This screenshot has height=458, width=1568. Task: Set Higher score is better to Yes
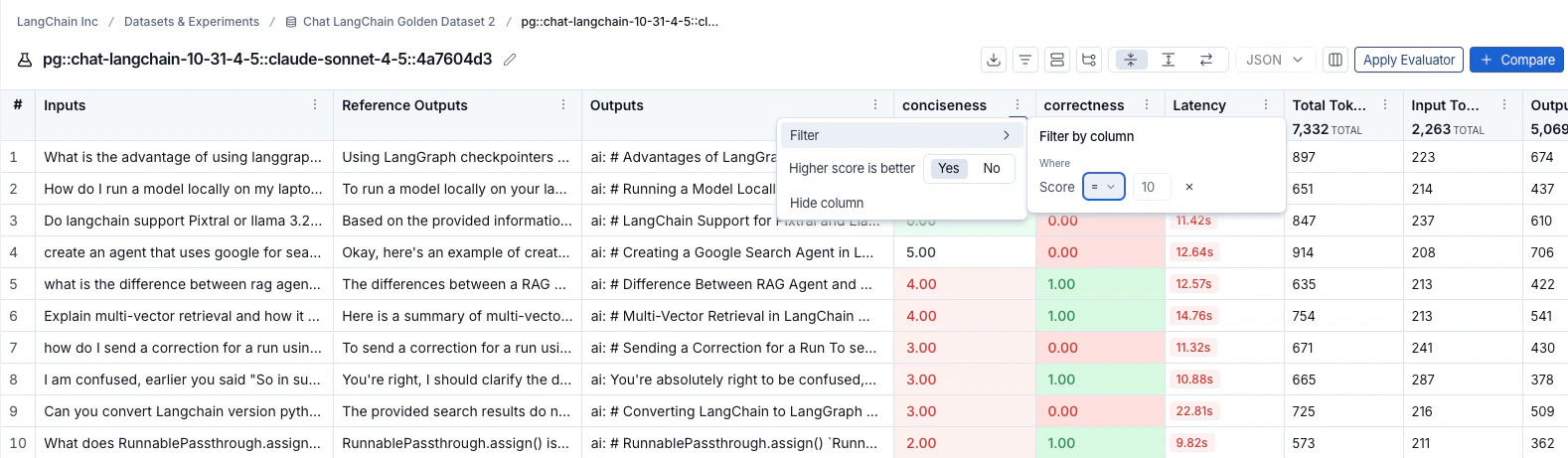(948, 168)
